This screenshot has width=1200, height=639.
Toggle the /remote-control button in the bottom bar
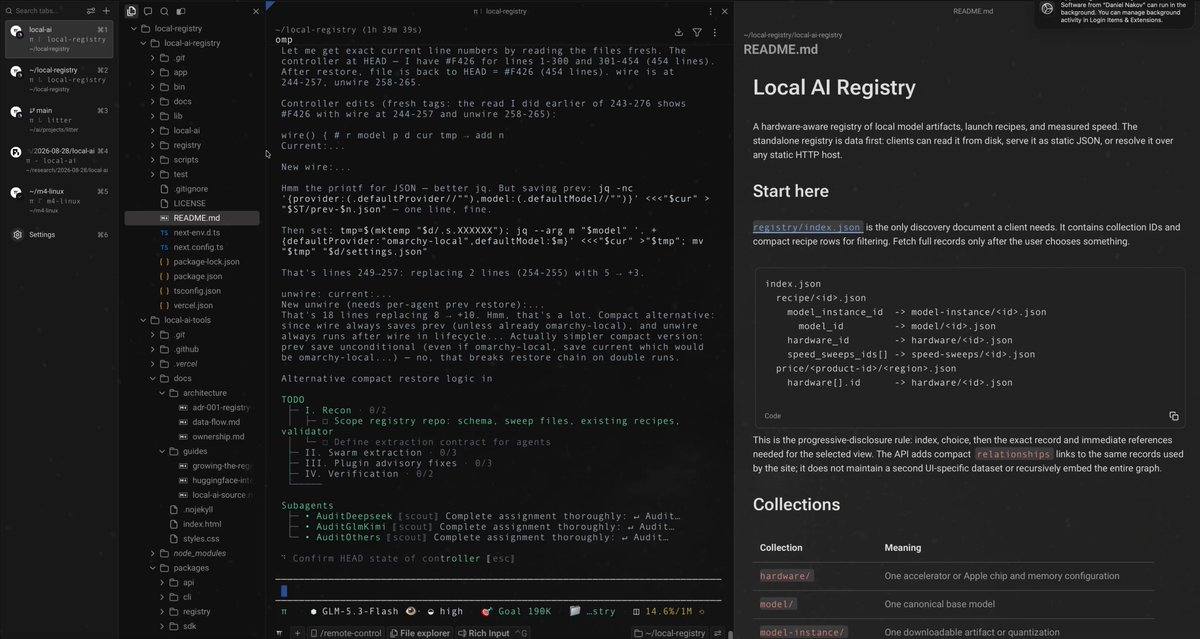[x=346, y=633]
